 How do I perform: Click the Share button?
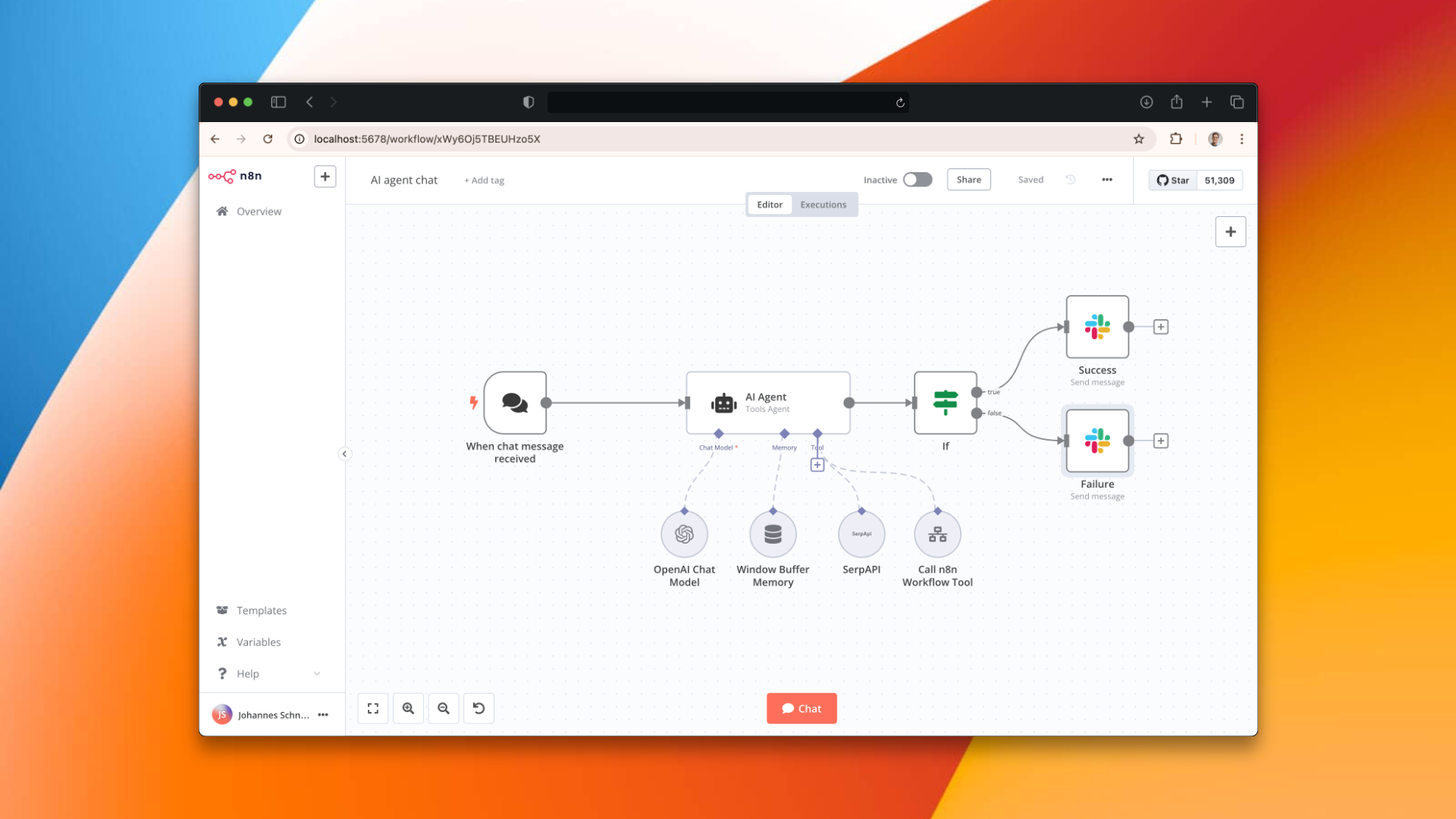click(x=968, y=179)
